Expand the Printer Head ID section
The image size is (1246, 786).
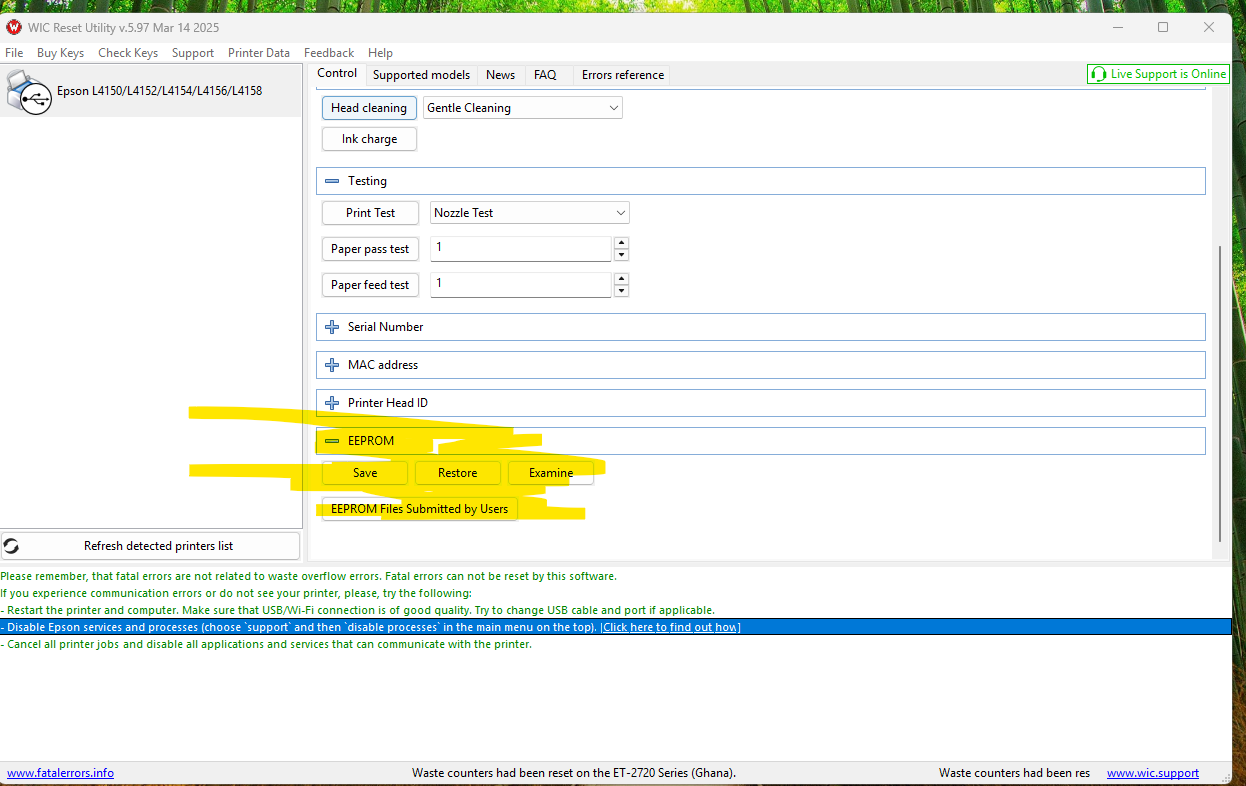[760, 403]
